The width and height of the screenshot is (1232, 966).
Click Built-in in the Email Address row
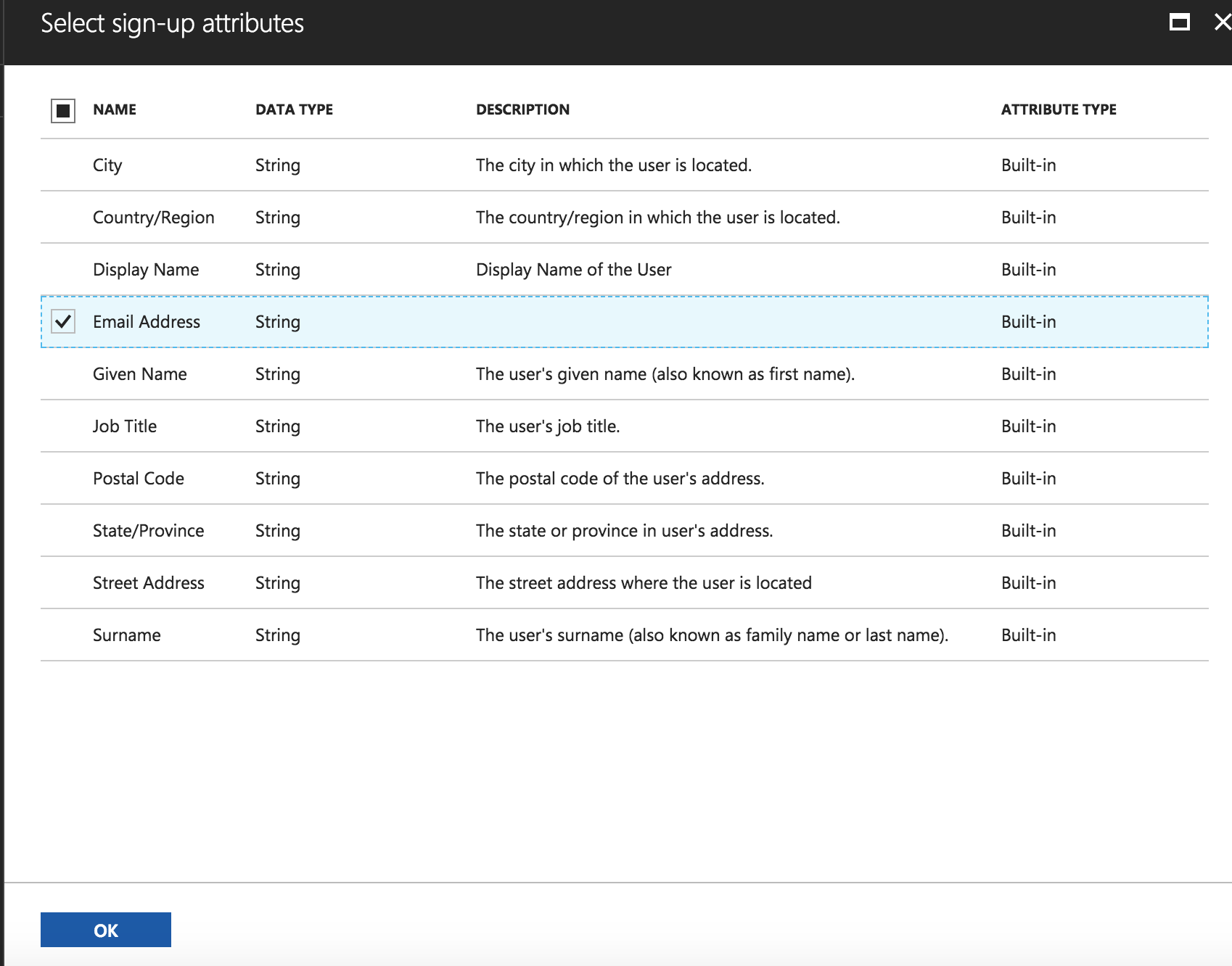(x=1029, y=322)
